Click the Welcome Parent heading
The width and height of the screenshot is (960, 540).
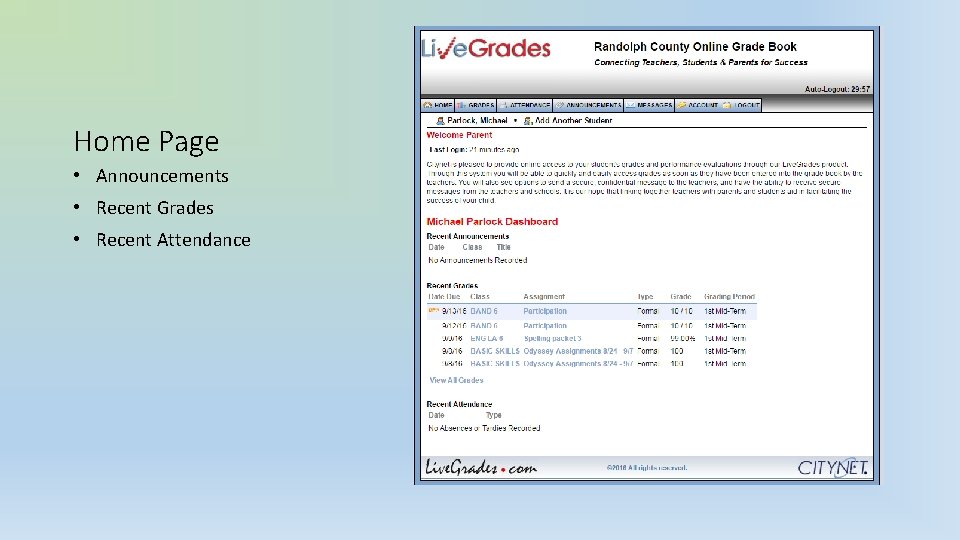click(x=459, y=135)
